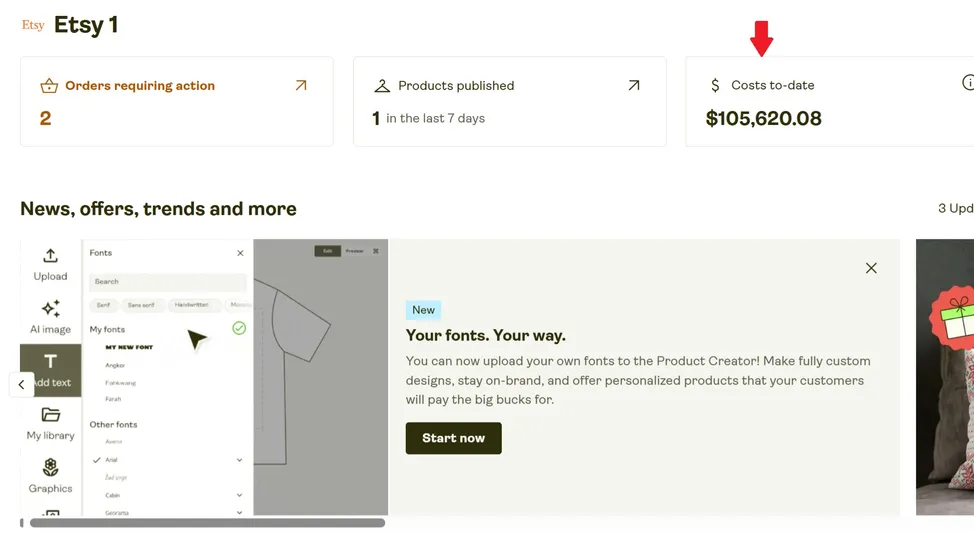Click the font Search field
Viewport: 974px width, 548px height.
coord(167,282)
